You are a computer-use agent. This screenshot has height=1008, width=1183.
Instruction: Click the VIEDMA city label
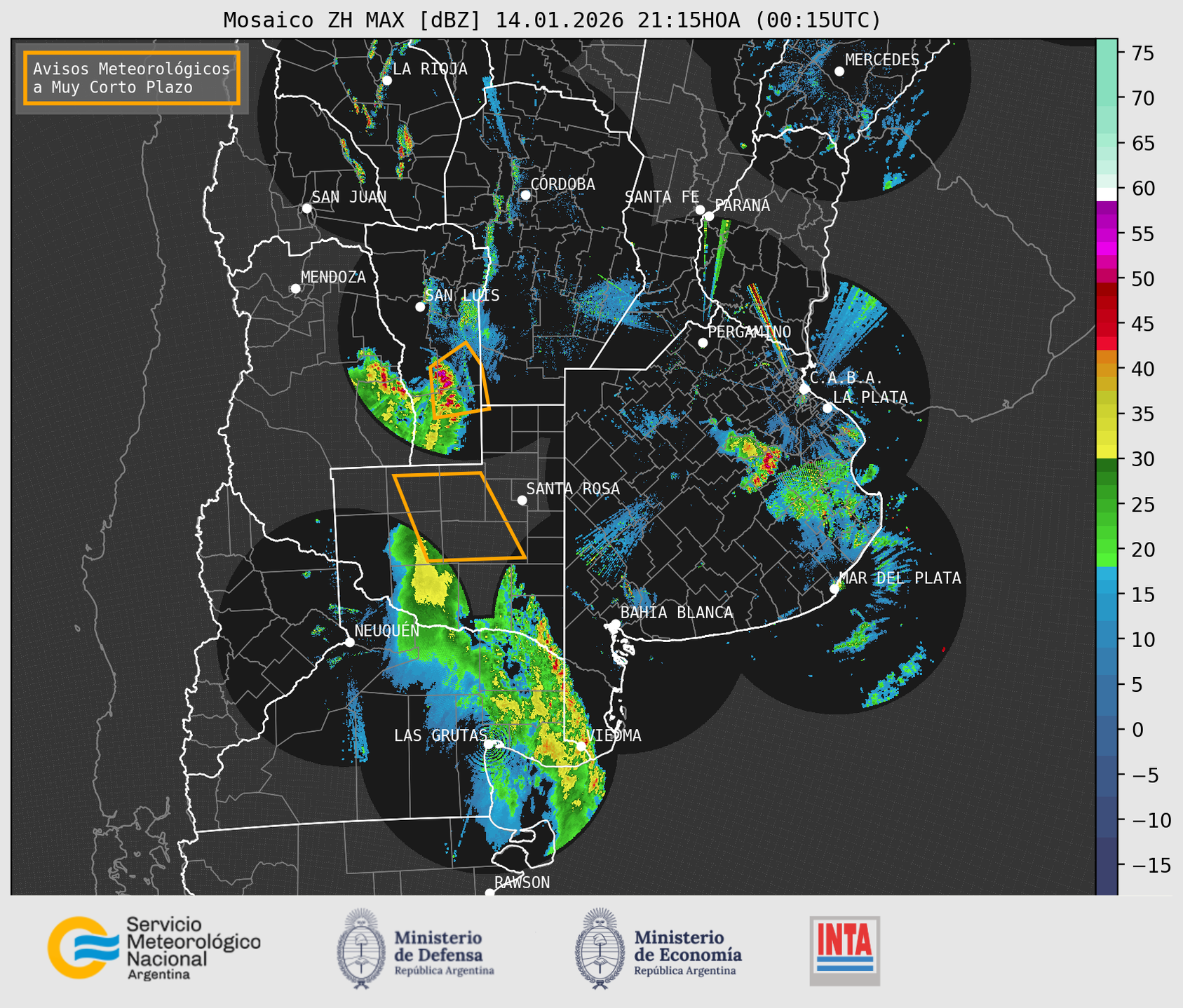coord(614,735)
